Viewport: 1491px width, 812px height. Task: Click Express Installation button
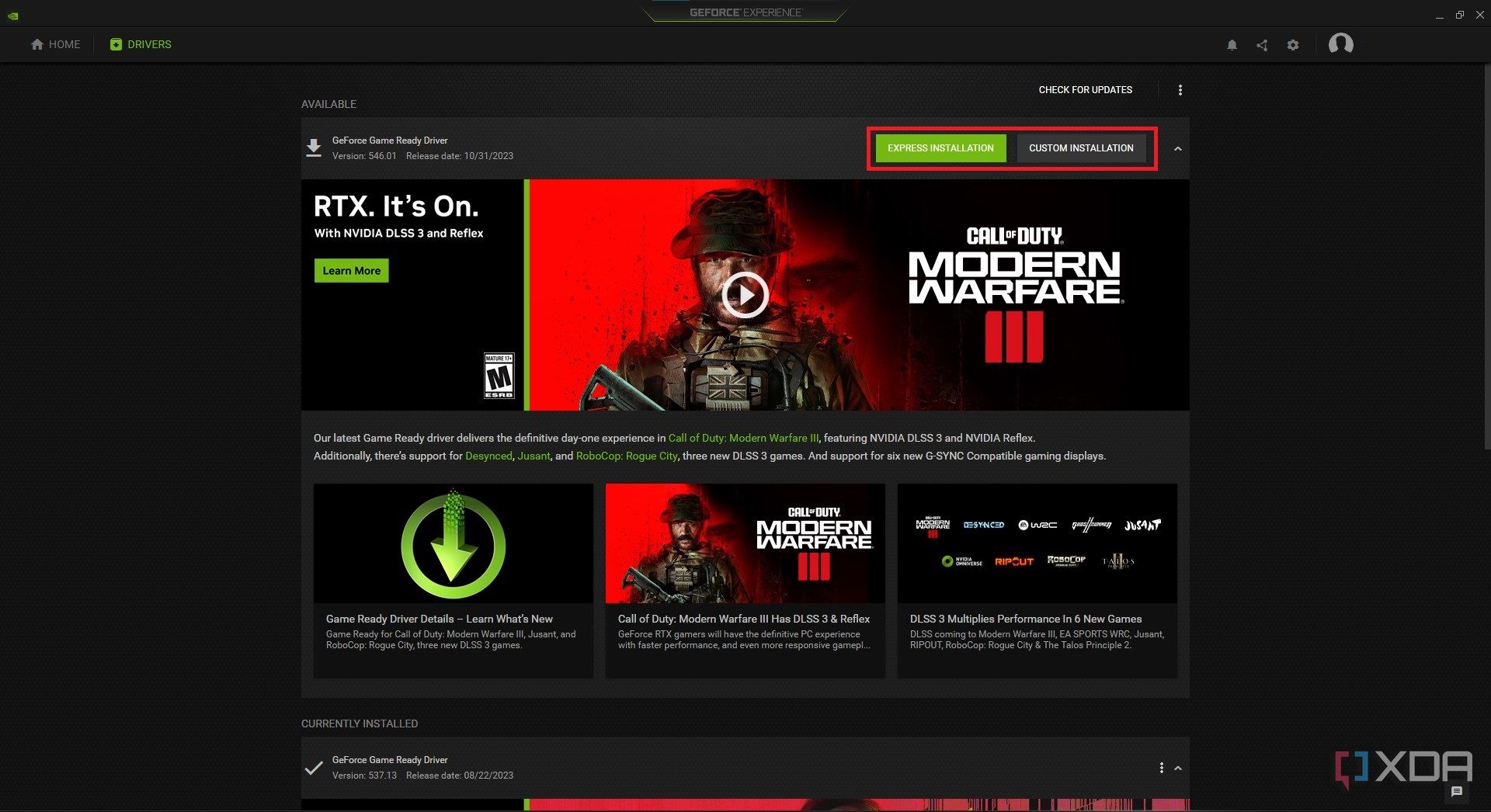point(940,148)
